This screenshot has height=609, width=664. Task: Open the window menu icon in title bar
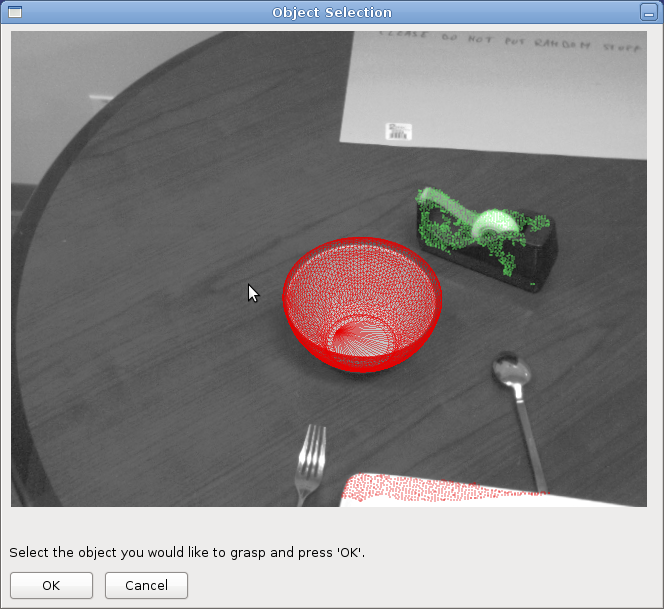point(15,12)
